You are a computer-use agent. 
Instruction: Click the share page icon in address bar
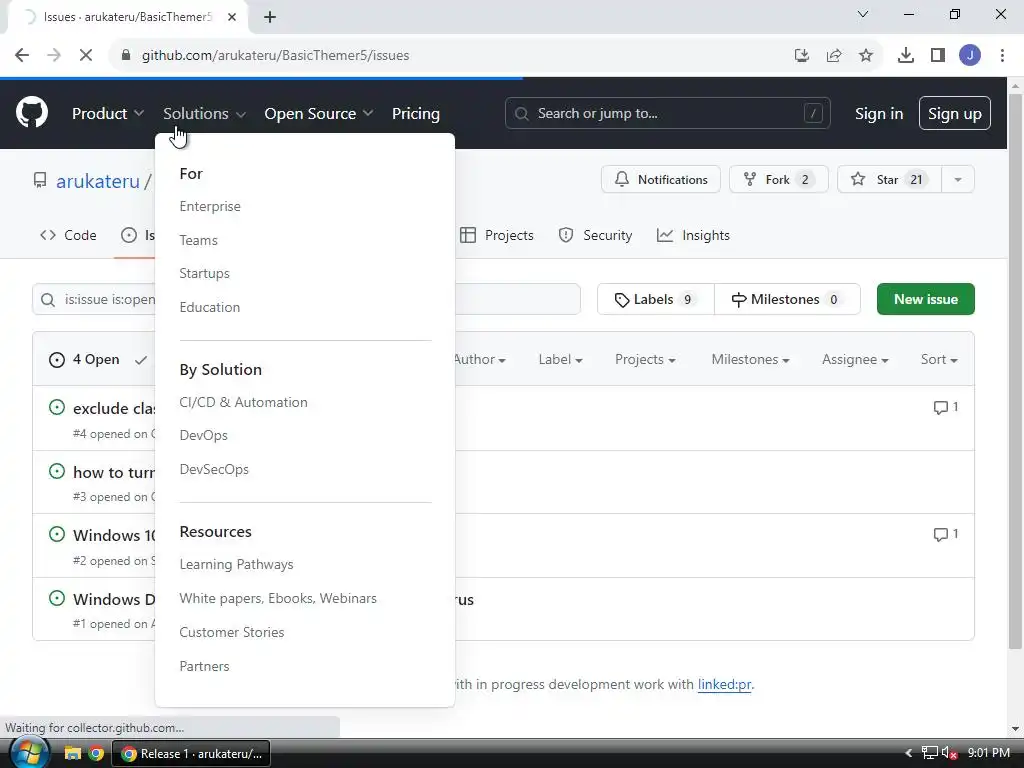click(834, 56)
